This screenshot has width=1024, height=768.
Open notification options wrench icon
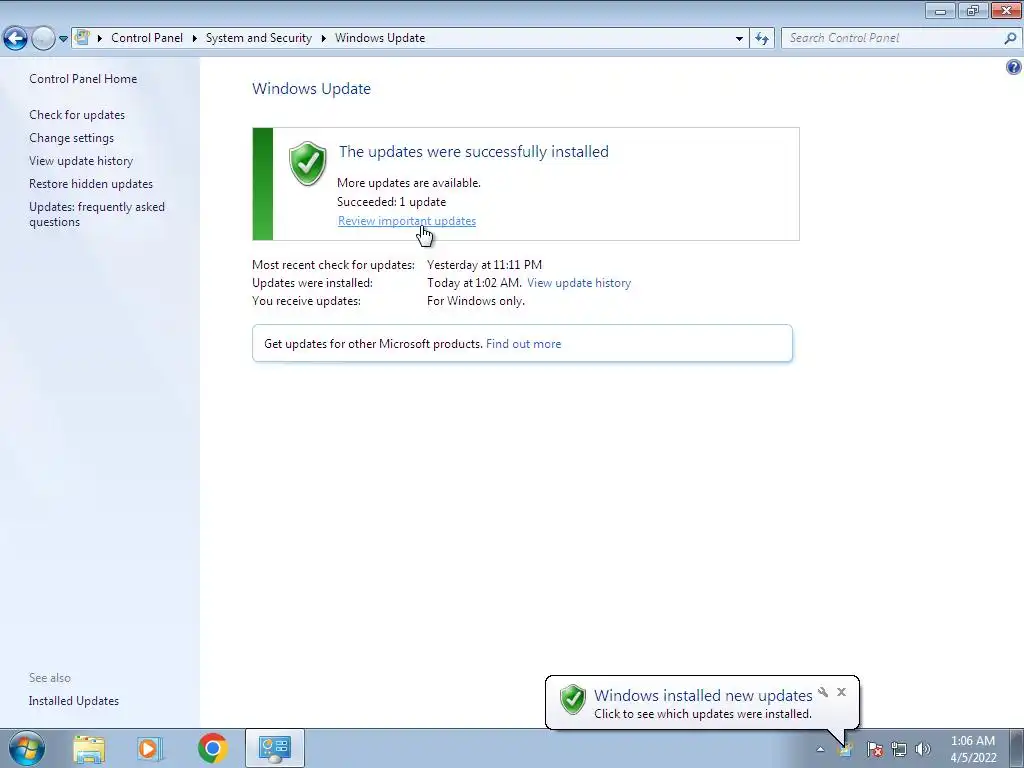(823, 692)
